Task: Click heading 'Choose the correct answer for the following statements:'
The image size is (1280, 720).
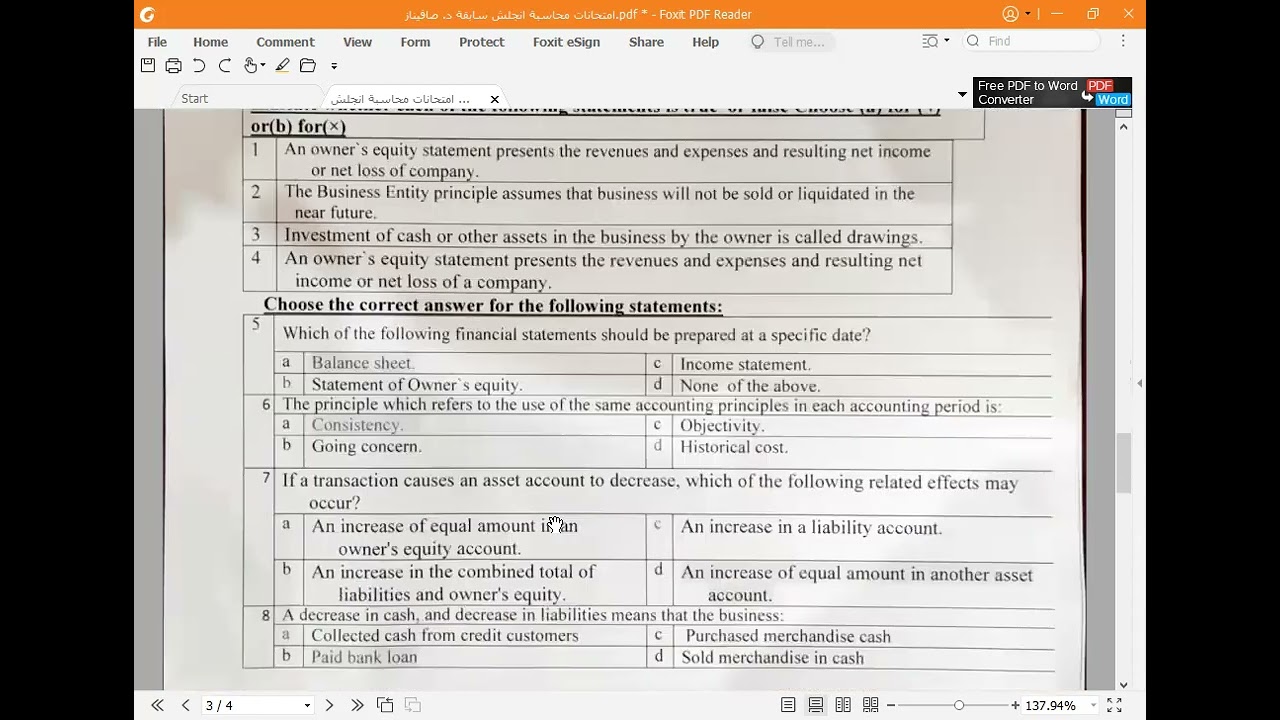Action: [x=493, y=306]
